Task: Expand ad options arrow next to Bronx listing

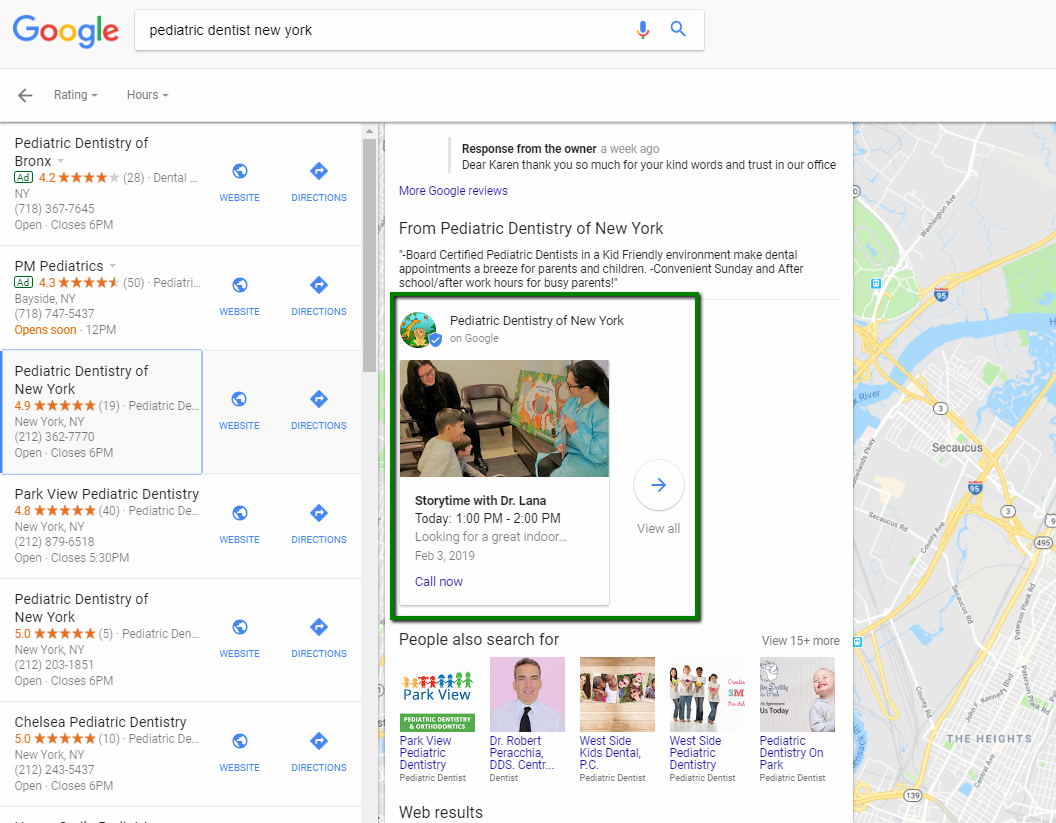Action: (x=61, y=161)
